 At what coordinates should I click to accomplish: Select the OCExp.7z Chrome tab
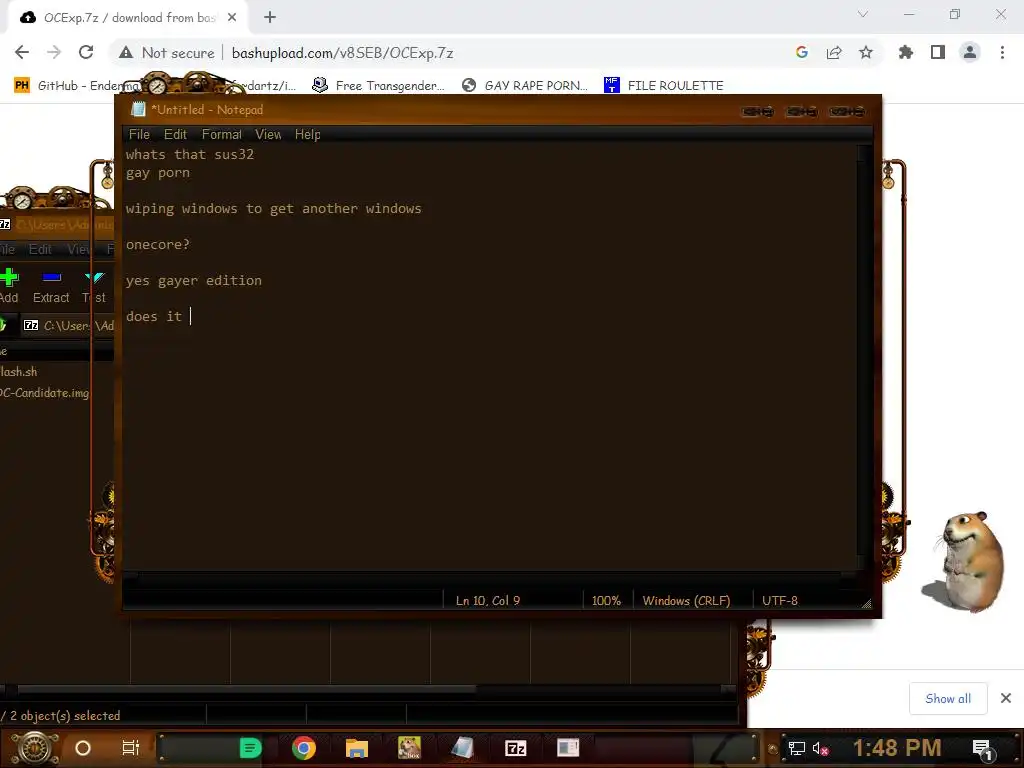tap(128, 18)
